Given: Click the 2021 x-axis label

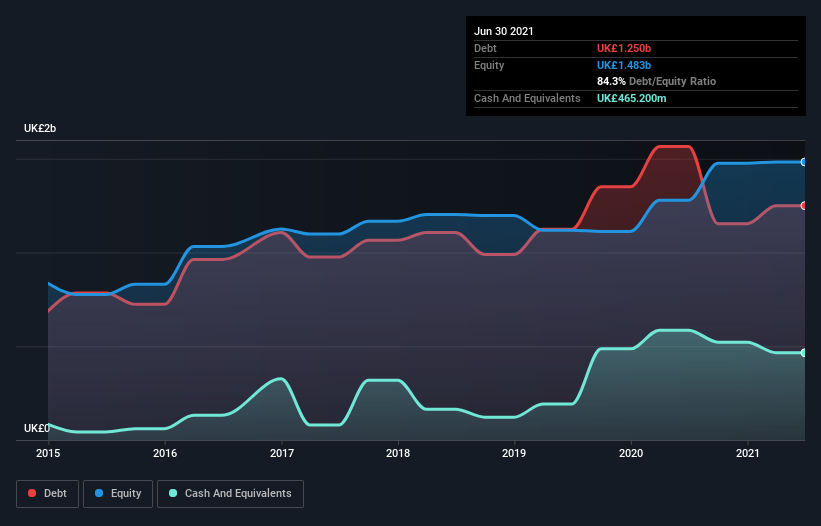Looking at the screenshot, I should tap(748, 453).
